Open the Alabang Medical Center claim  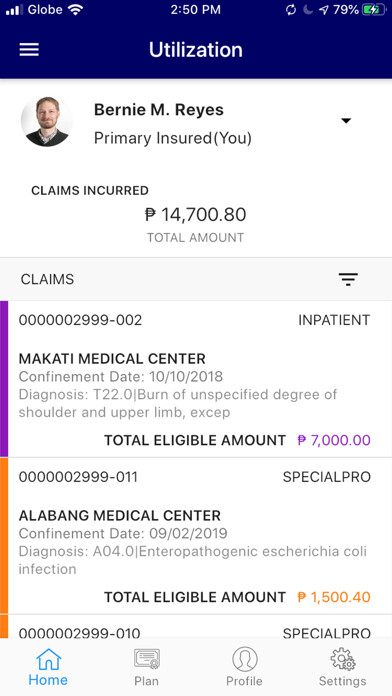(196, 536)
